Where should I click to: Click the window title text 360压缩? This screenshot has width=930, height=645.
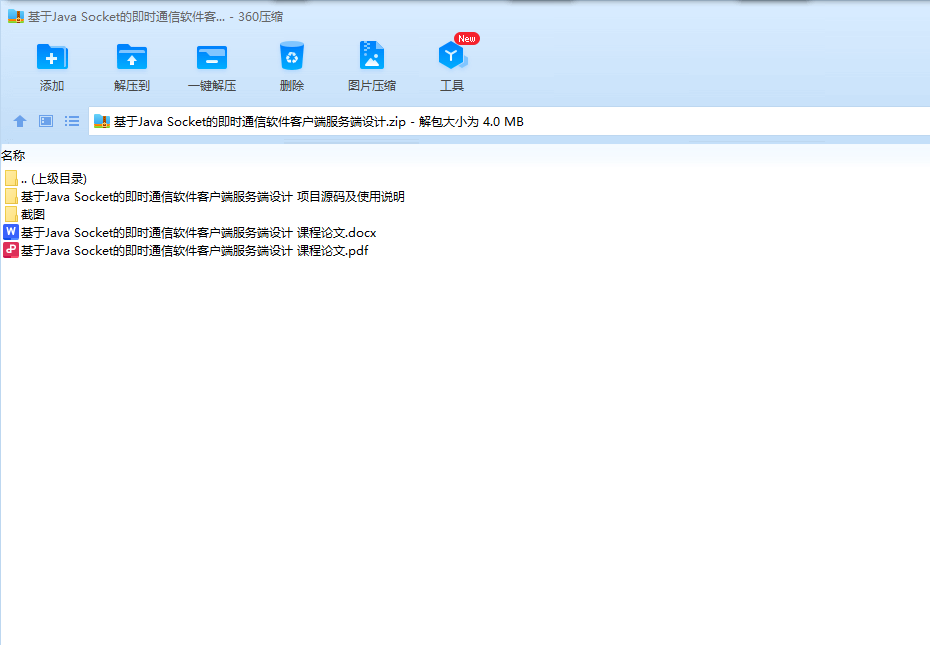tap(260, 17)
